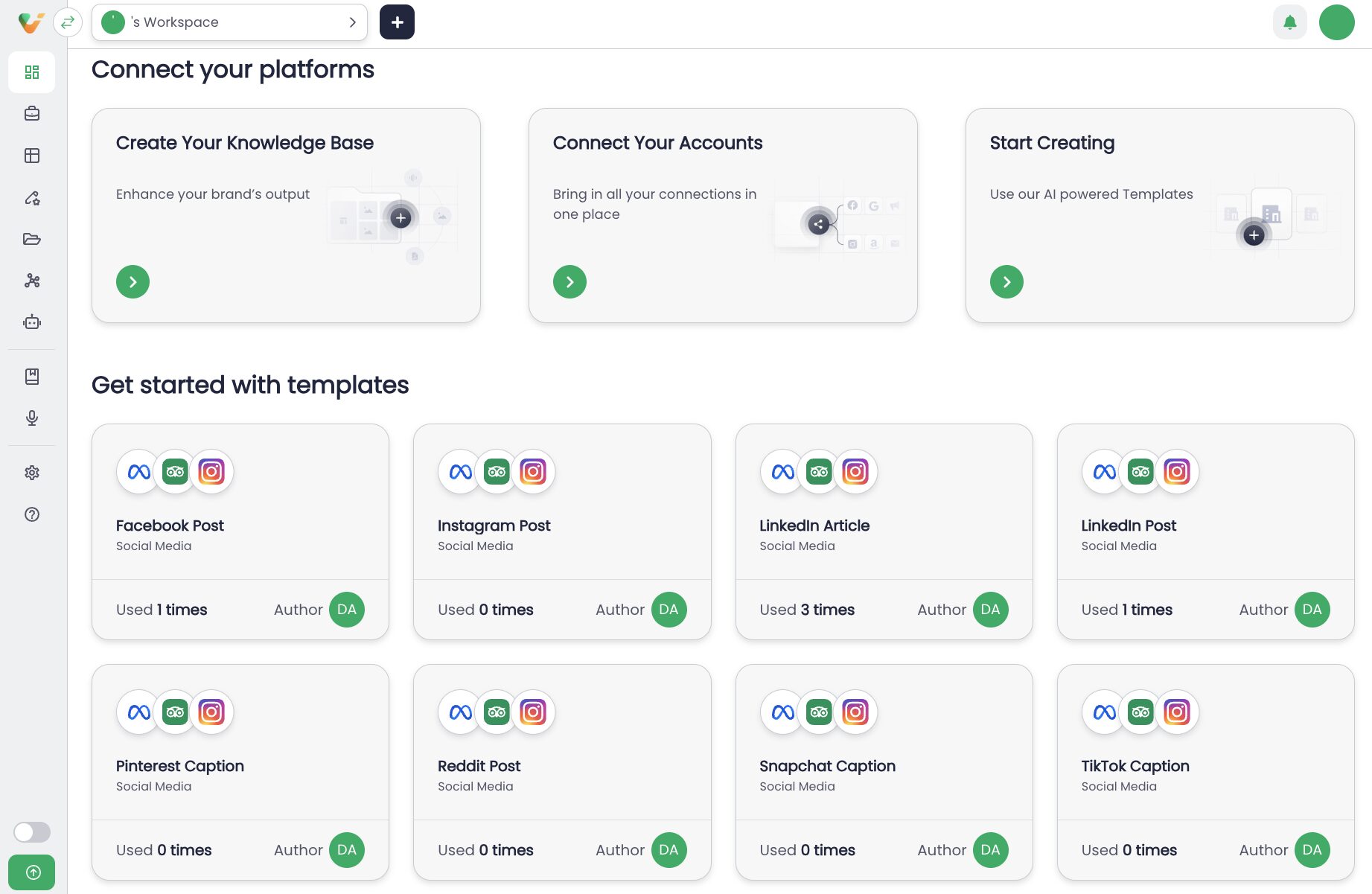Image resolution: width=1372 pixels, height=894 pixels.
Task: Open settings gear icon in sidebar
Action: 31,473
